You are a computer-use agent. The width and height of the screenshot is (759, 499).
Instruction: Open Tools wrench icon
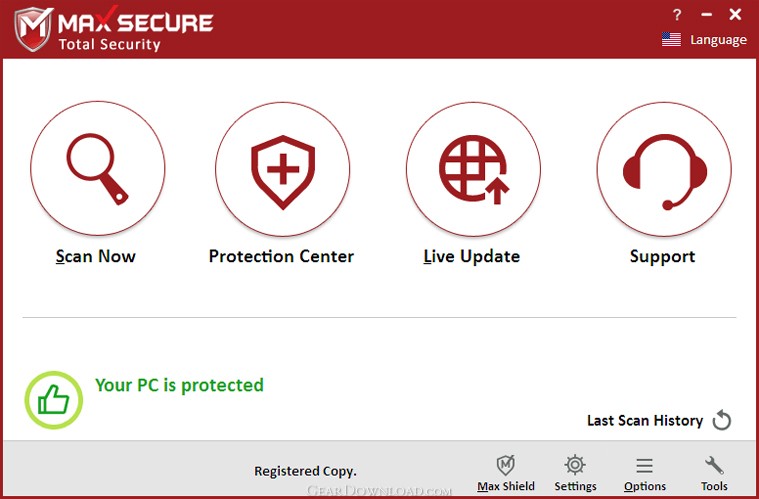pyautogui.click(x=714, y=465)
